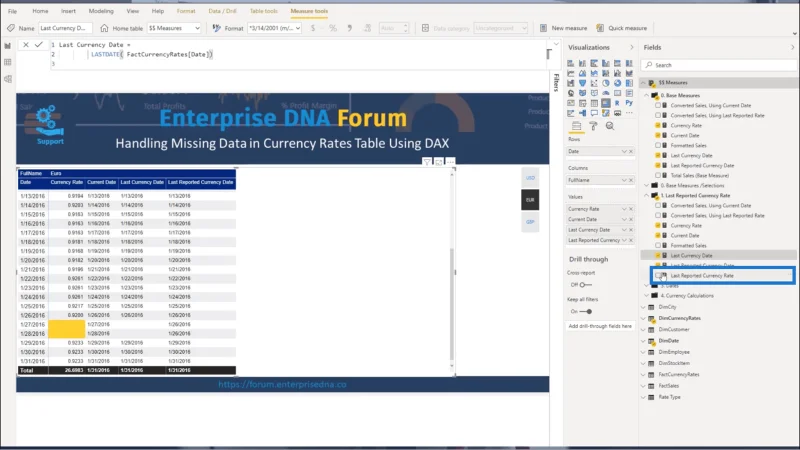Toggle Keep all filters switch
This screenshot has height=450, width=800.
tap(586, 311)
